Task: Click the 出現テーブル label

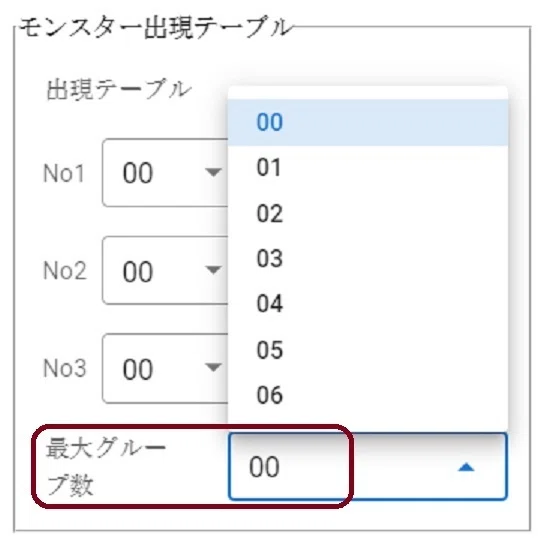Action: [x=119, y=89]
